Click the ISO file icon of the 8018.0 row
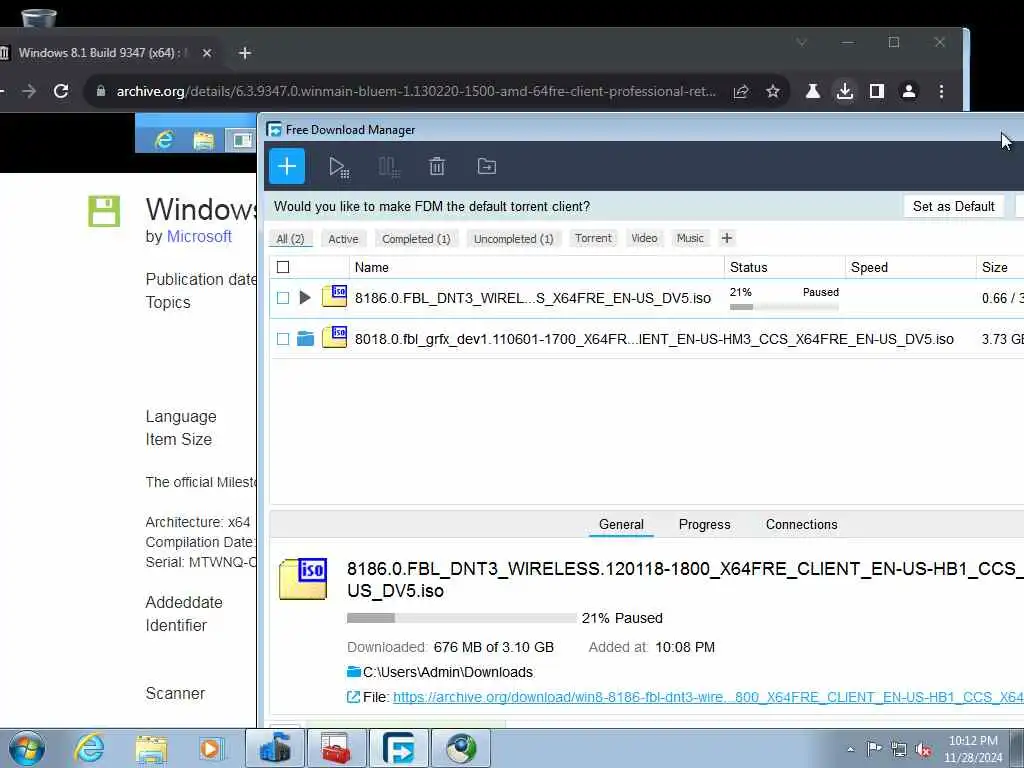Screen dimensions: 1024x768 (x=334, y=337)
